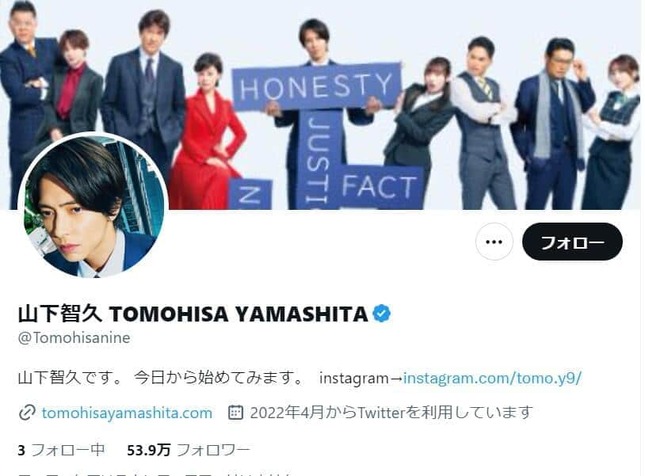The image size is (645, 476).
Task: Open the 53.9万 フォロワー followers list
Action: coord(188,450)
